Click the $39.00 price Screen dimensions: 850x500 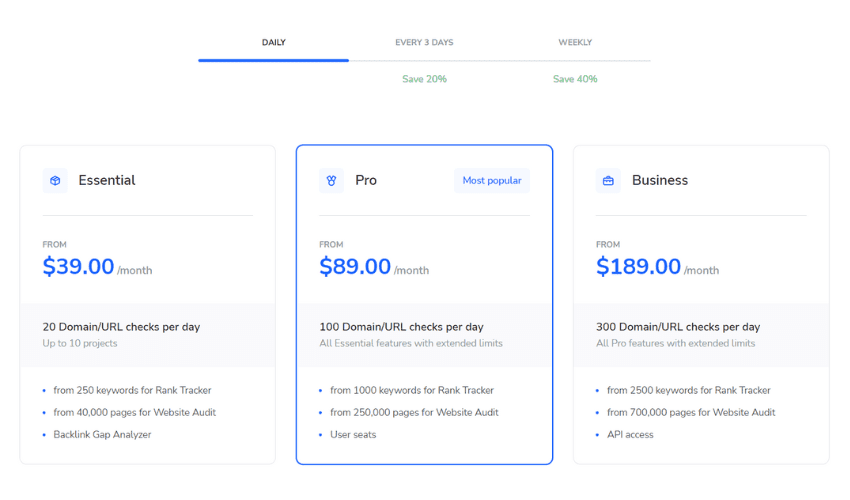point(79,266)
